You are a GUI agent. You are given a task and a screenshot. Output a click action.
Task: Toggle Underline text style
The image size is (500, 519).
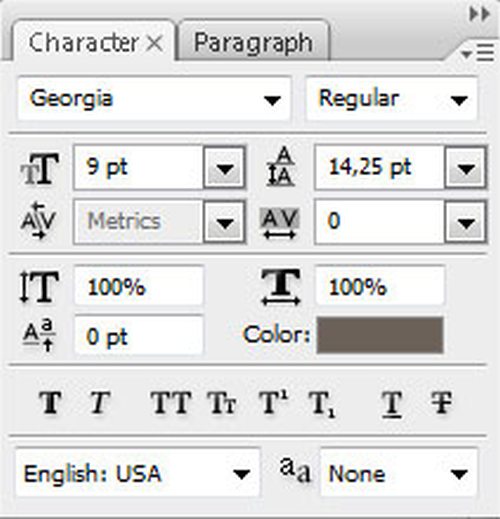392,404
